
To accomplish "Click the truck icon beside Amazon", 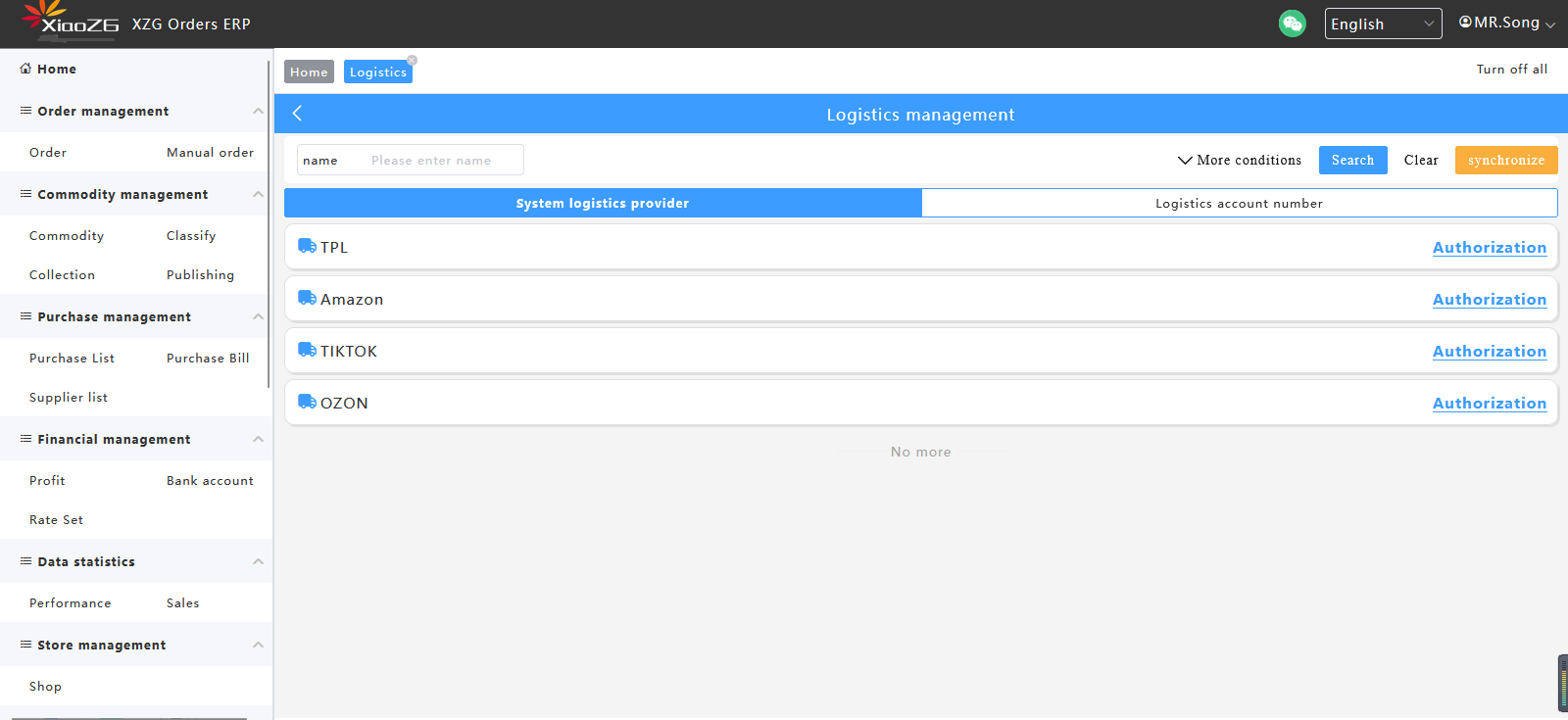I will pos(307,298).
